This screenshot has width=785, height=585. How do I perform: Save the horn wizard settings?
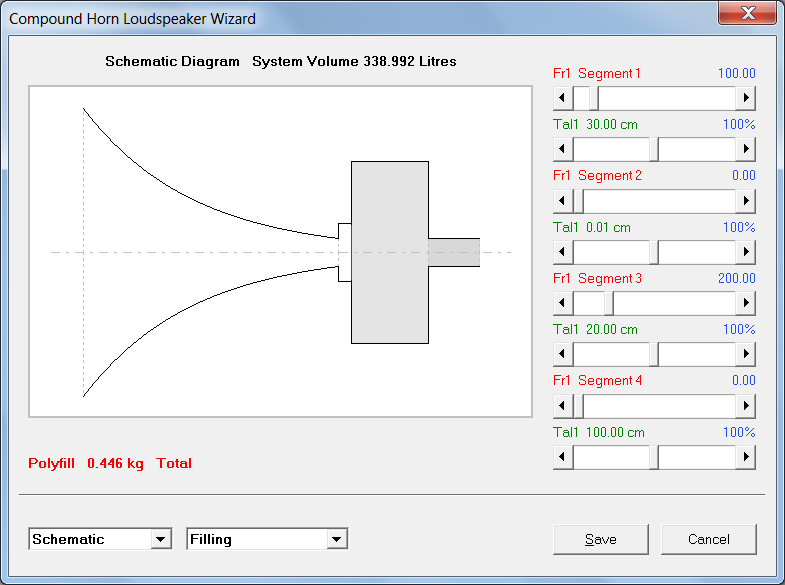click(601, 539)
